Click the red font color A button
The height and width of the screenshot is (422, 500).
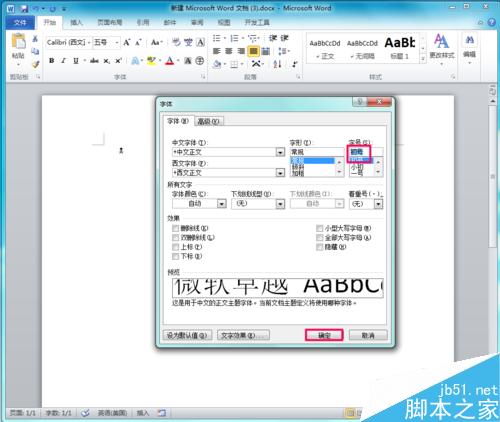170,61
